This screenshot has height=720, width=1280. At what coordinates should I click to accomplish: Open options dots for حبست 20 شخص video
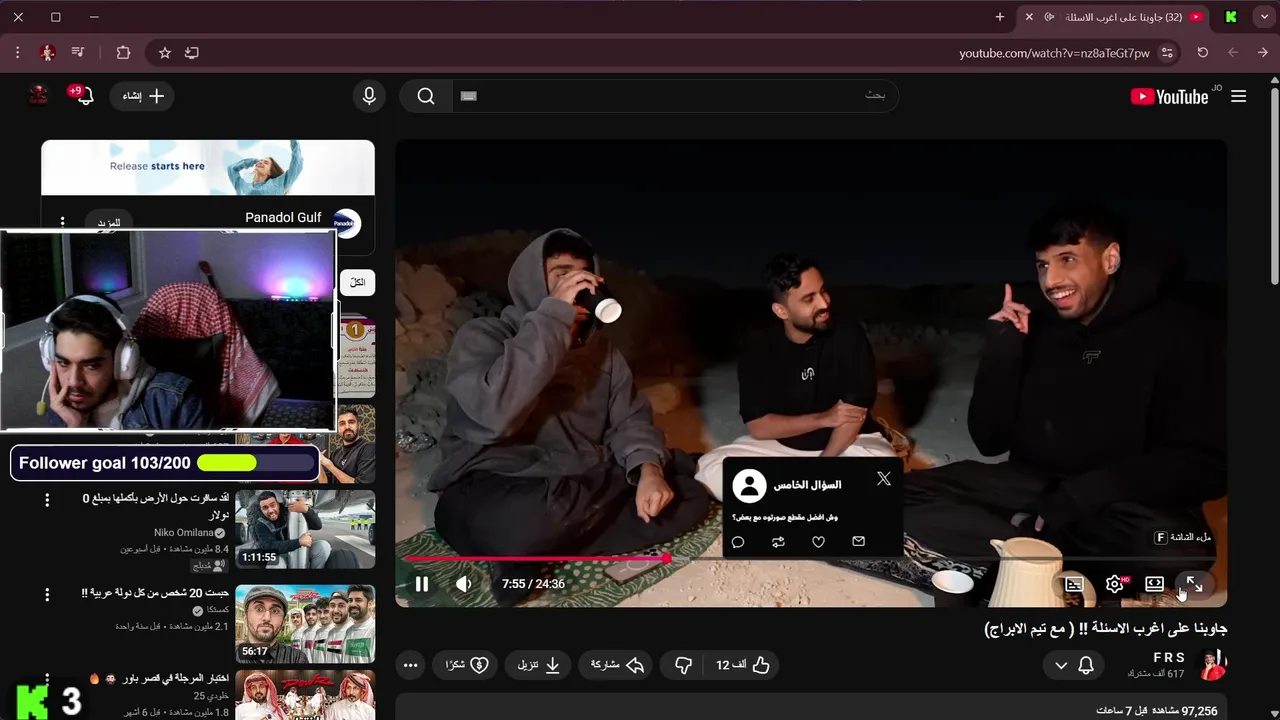[x=47, y=595]
